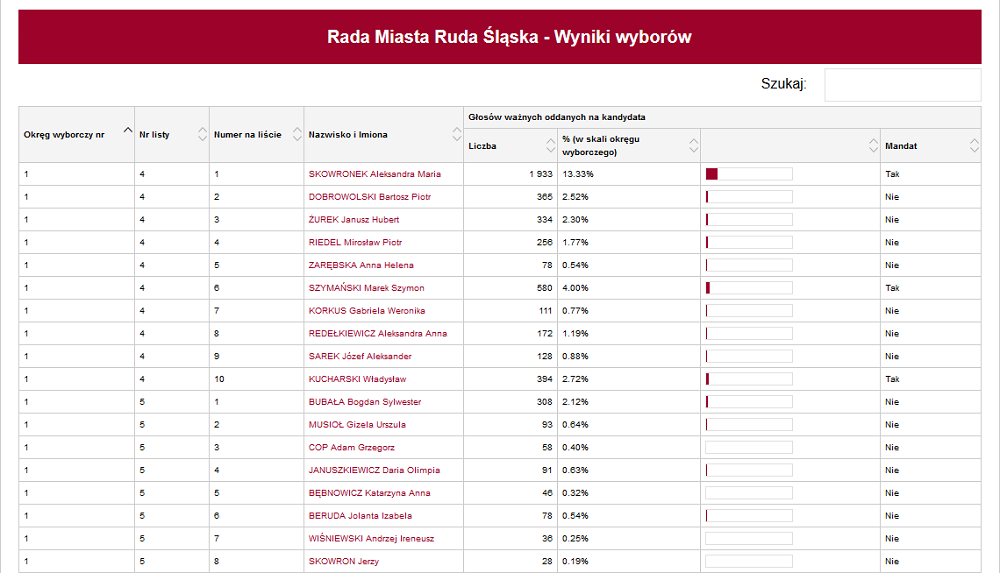Click vote count 394 in KUCHARSKI row
This screenshot has height=573, width=1000.
pos(545,379)
